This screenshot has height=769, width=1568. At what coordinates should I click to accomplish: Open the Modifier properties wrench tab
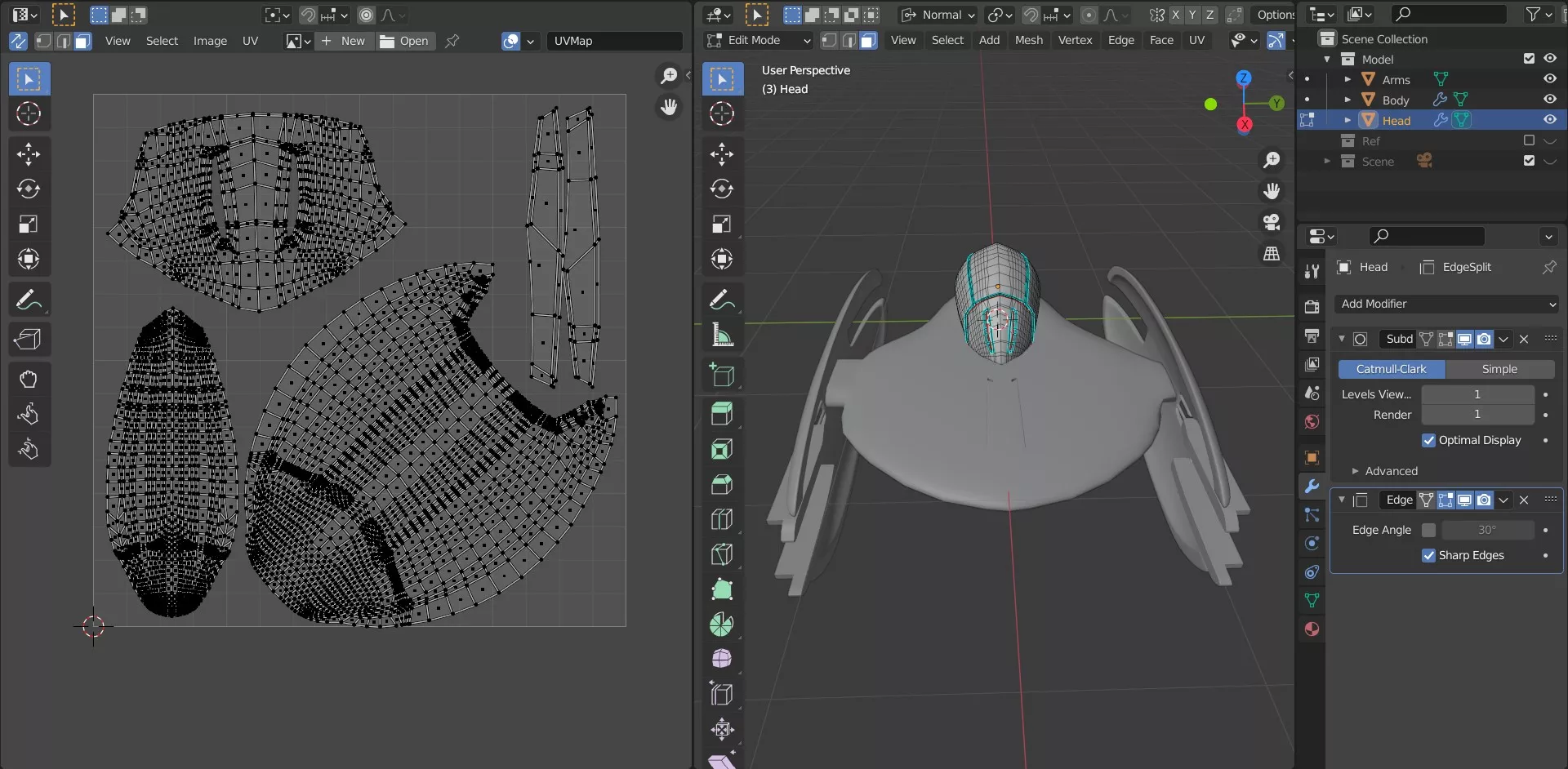pos(1312,487)
